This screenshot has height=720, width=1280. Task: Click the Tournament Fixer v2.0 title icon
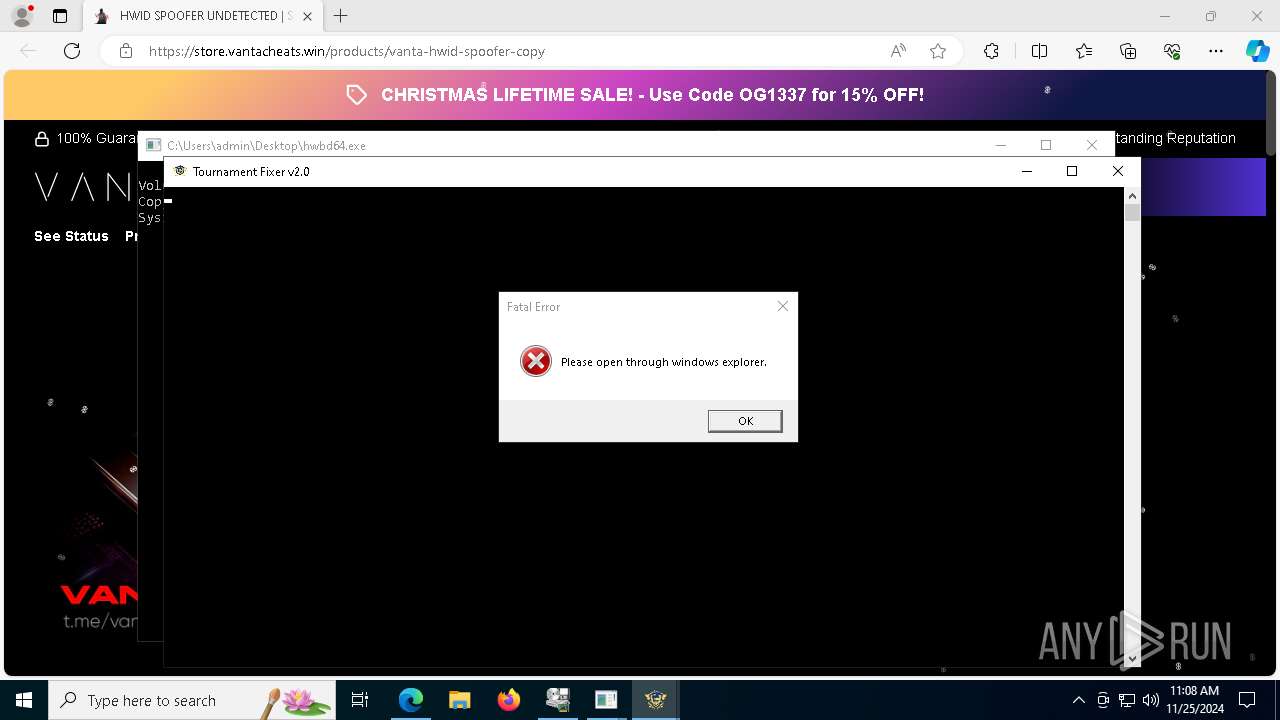[x=180, y=171]
